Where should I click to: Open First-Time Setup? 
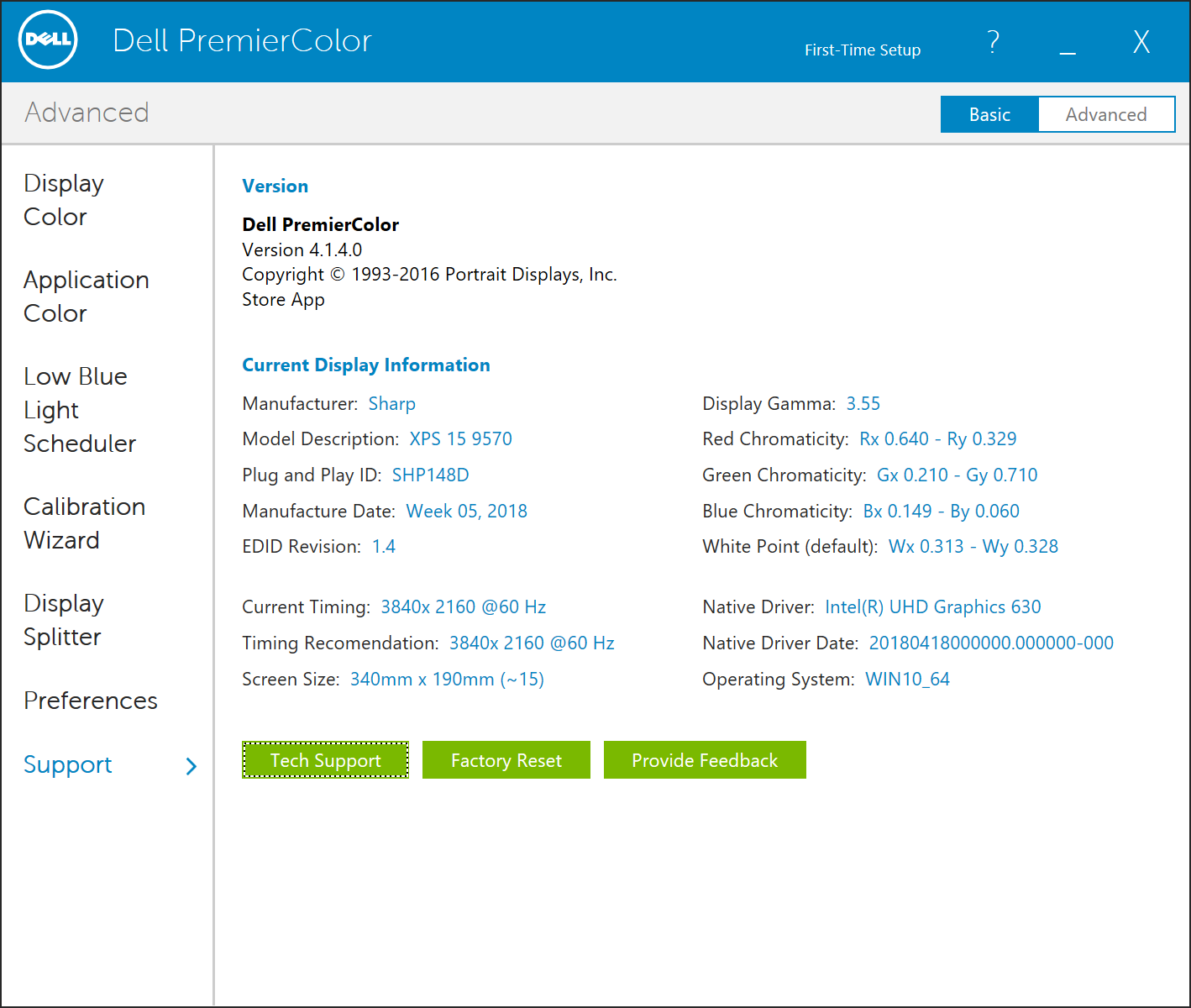coord(862,50)
